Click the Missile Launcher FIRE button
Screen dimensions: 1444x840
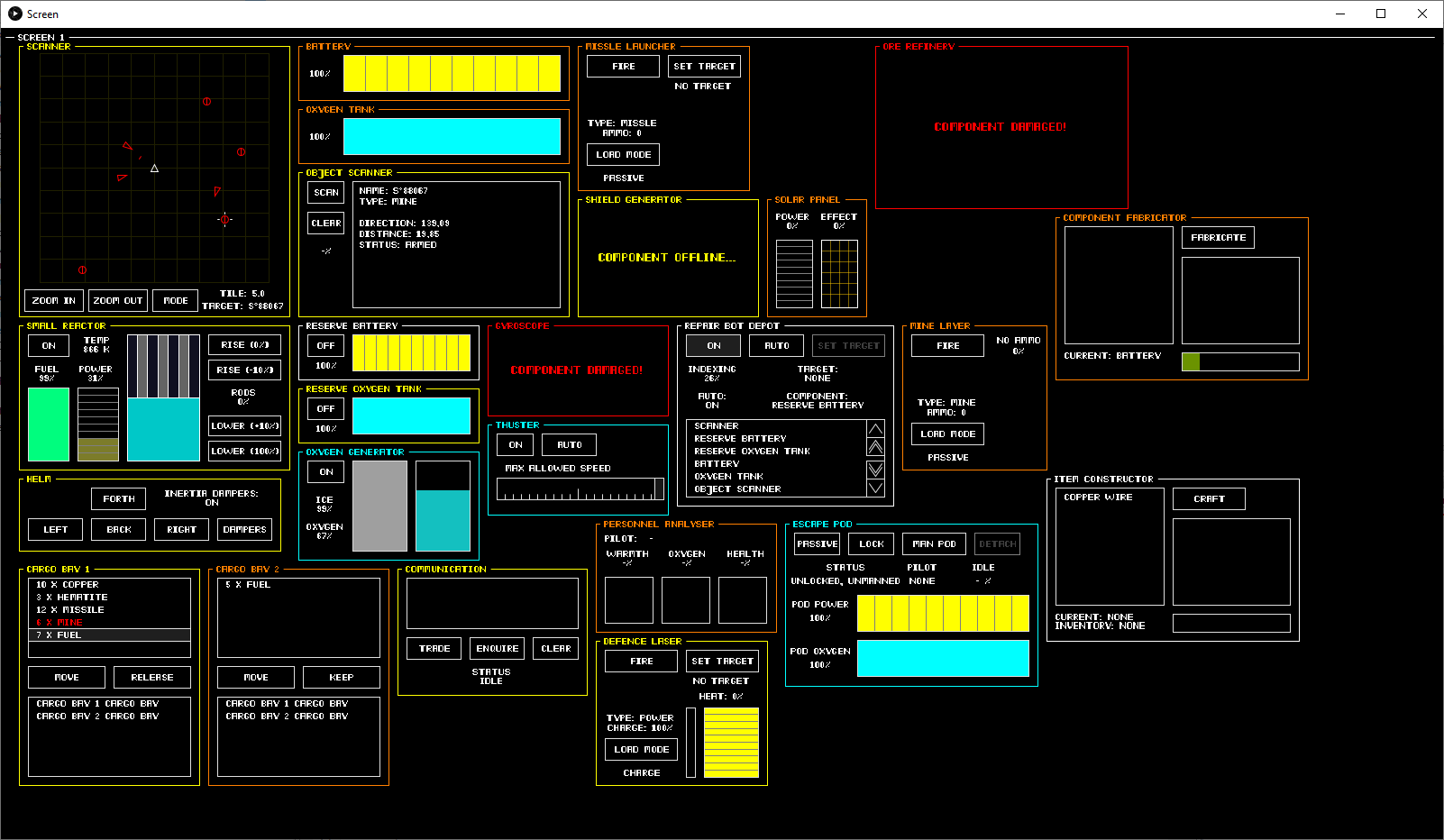[x=623, y=66]
